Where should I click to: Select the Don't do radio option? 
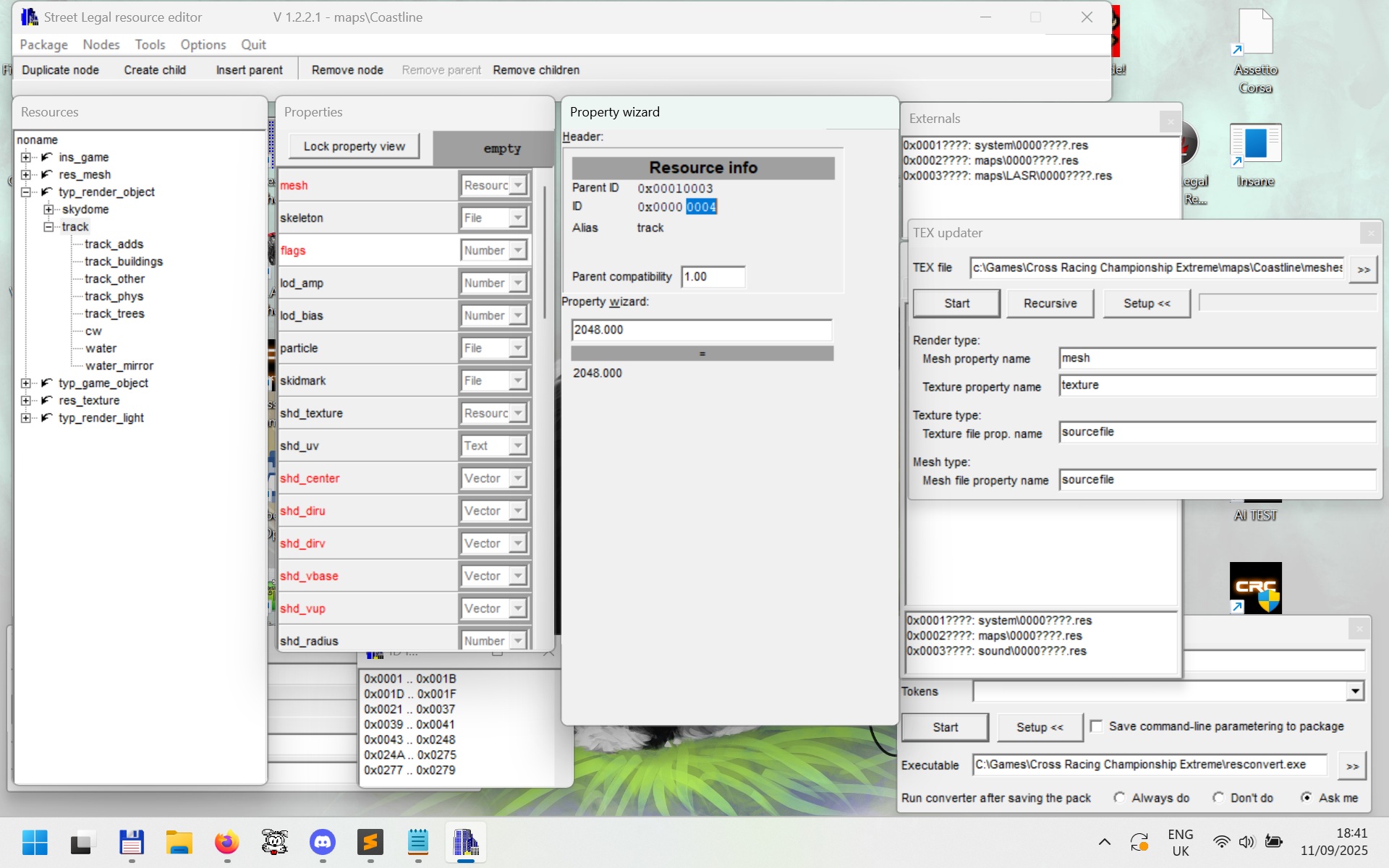pos(1218,798)
